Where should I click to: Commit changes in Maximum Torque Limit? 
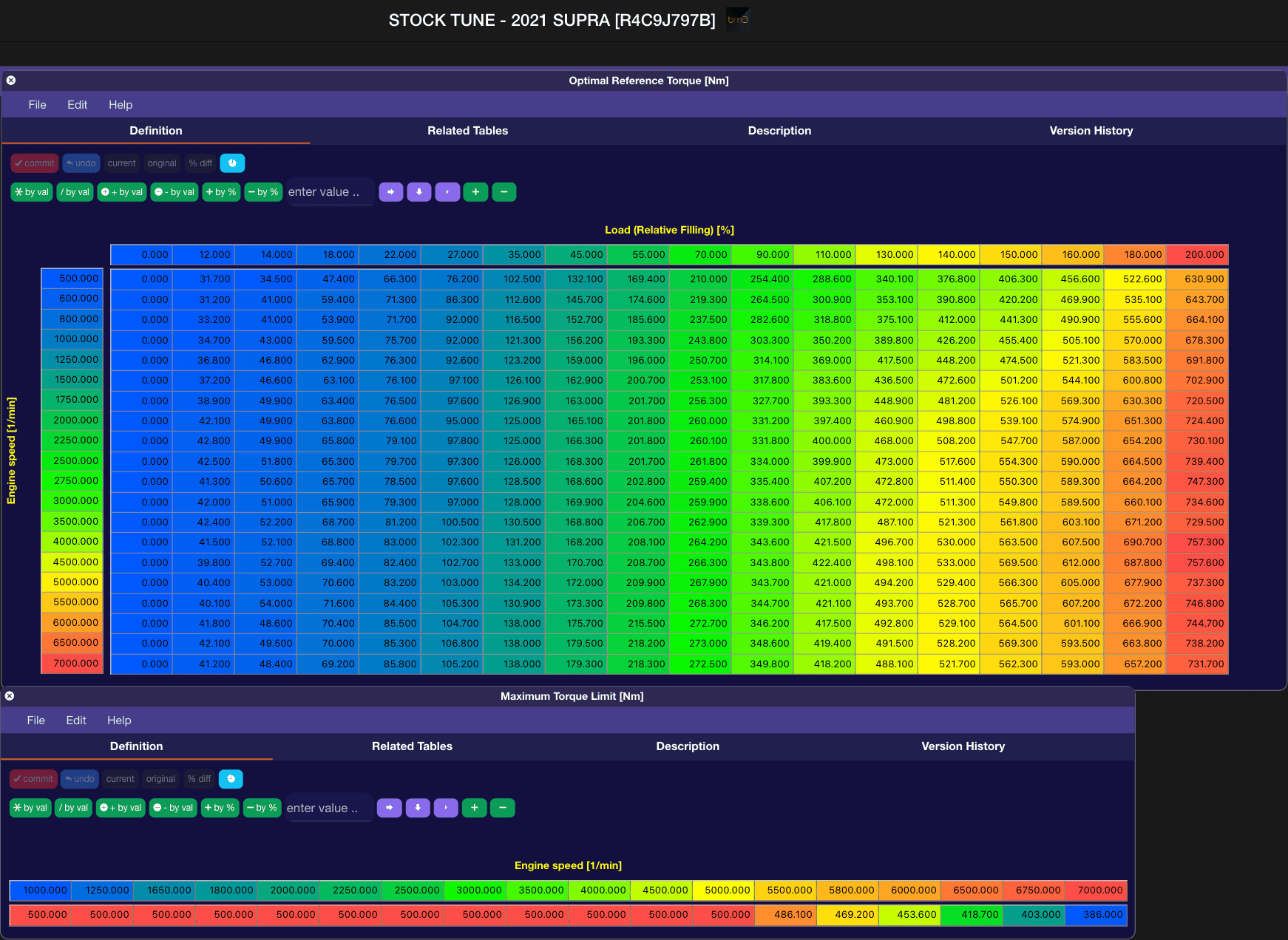click(33, 779)
